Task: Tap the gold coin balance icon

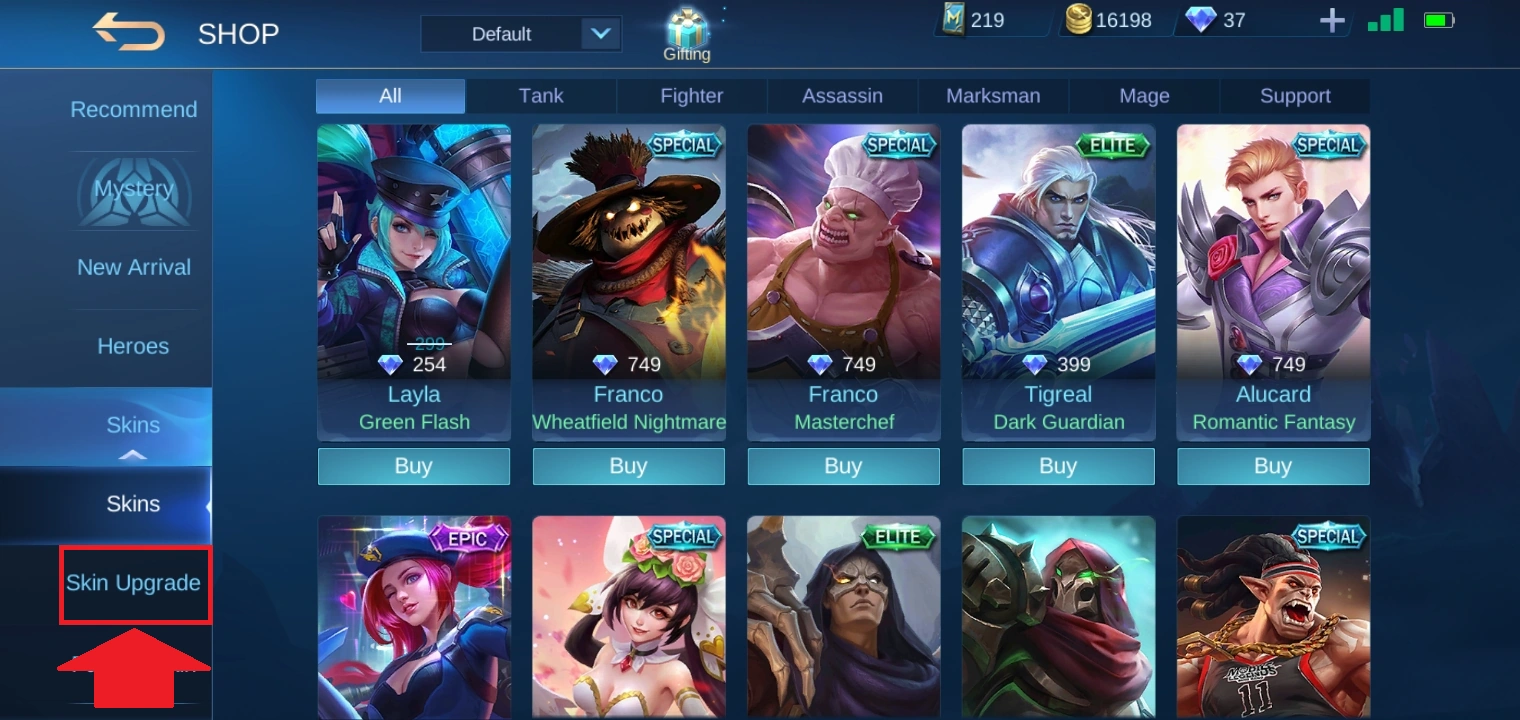Action: pyautogui.click(x=1078, y=19)
